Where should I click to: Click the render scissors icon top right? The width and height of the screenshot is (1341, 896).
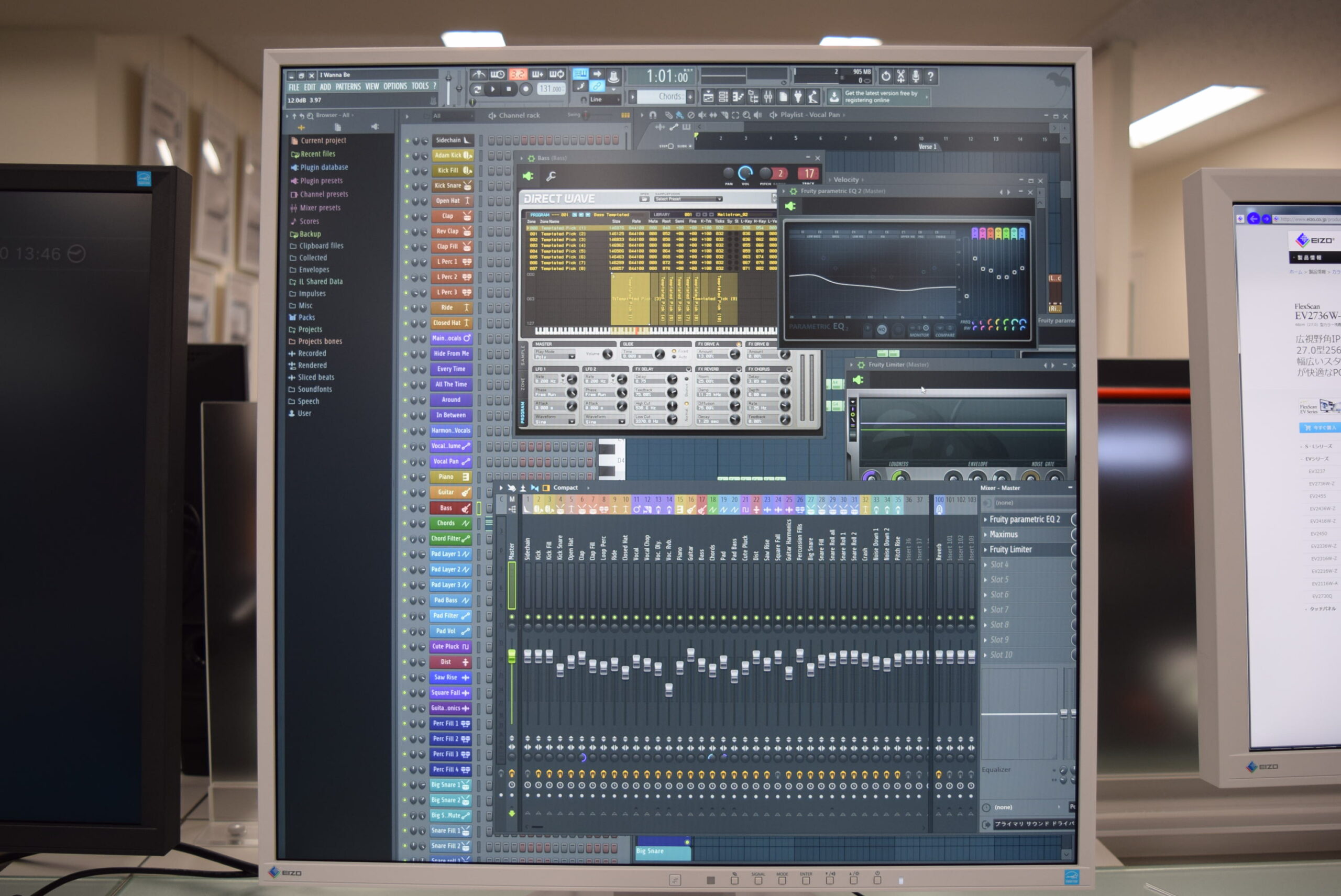(901, 75)
